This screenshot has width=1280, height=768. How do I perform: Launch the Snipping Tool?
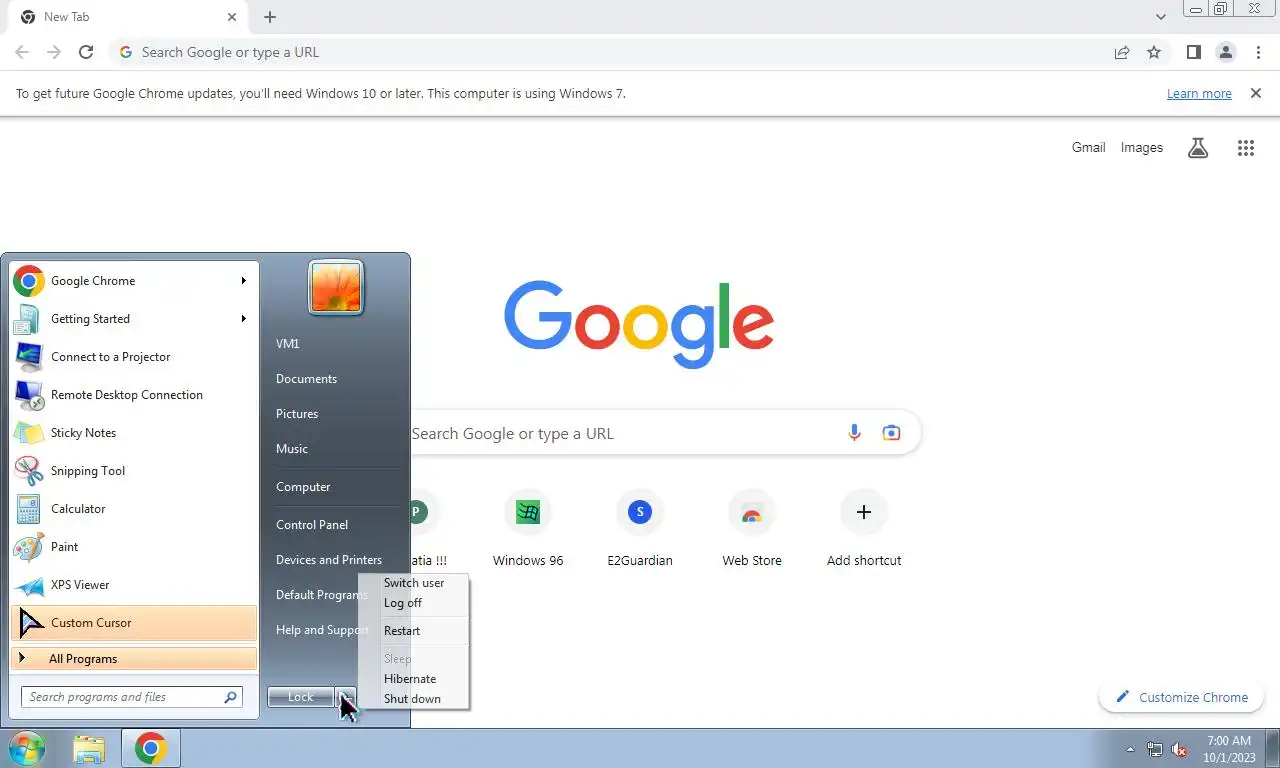pyautogui.click(x=134, y=471)
